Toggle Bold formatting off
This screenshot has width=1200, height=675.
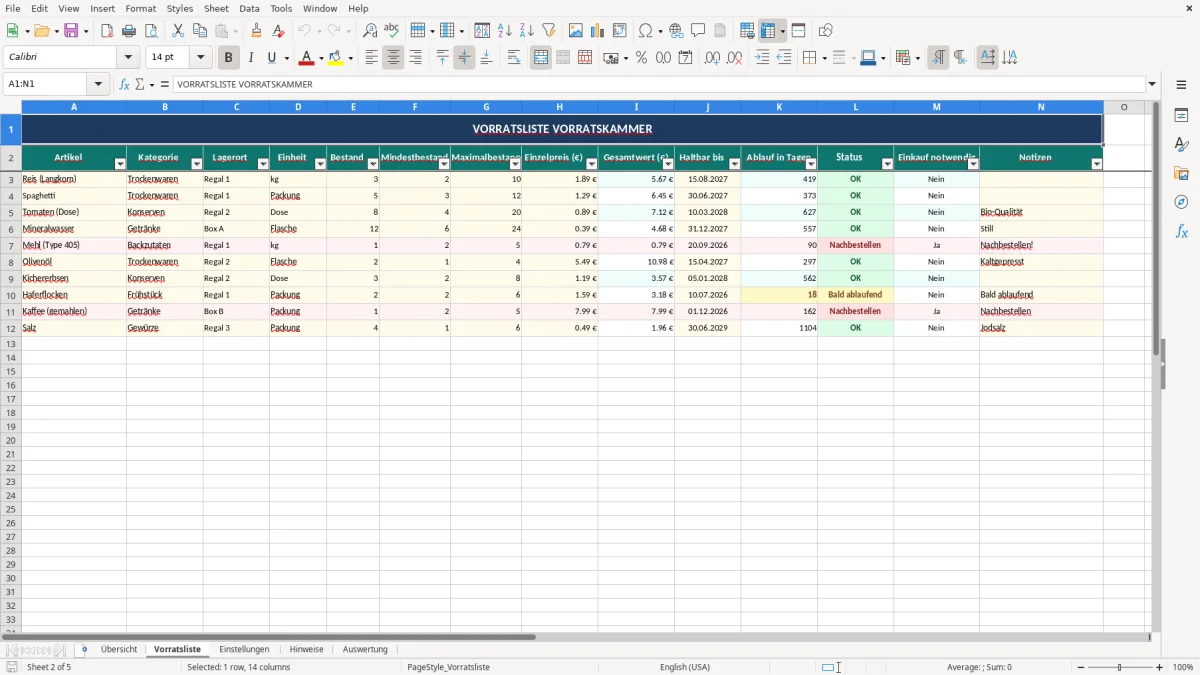tap(229, 58)
